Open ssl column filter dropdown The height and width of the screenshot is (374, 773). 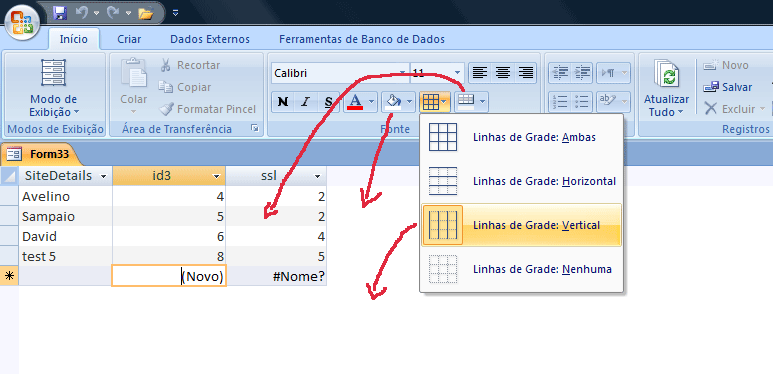tap(317, 176)
